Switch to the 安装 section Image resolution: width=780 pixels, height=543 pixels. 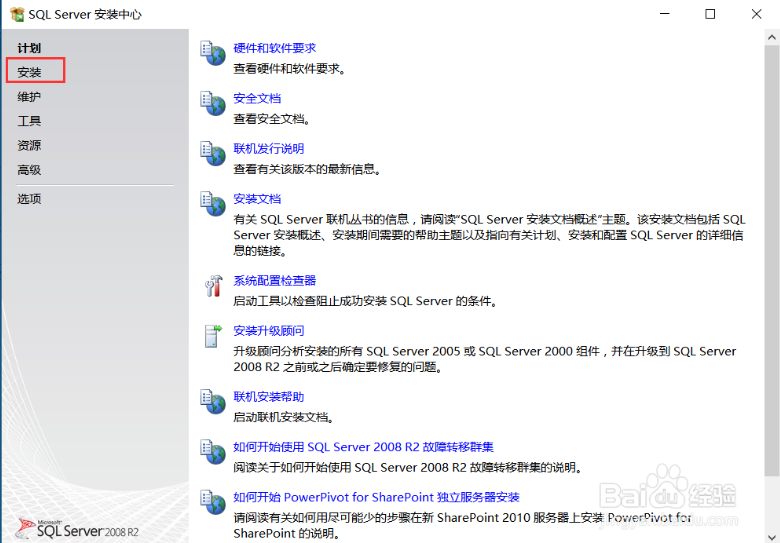pos(29,72)
